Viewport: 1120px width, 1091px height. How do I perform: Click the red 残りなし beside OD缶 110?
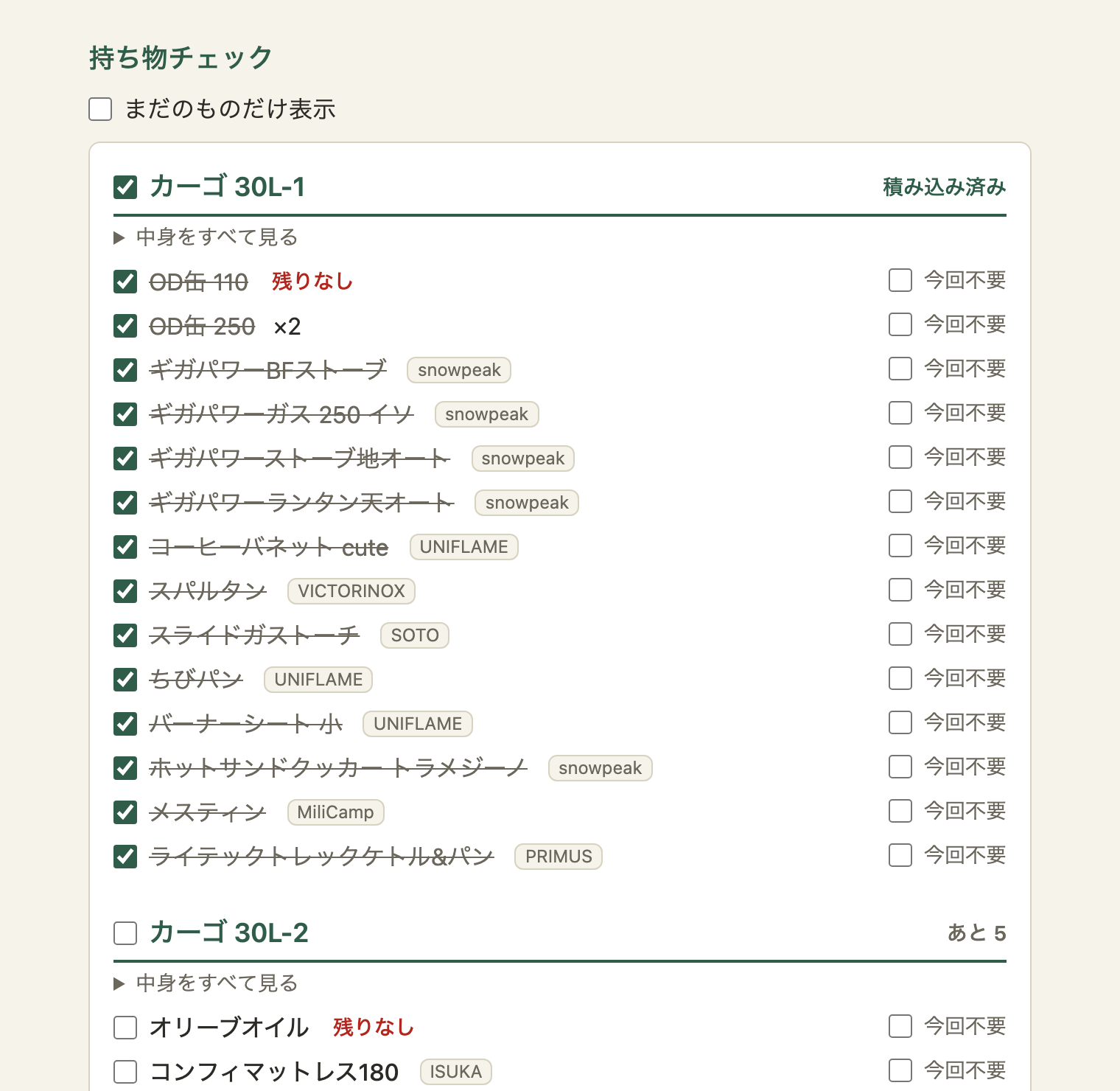pyautogui.click(x=312, y=282)
